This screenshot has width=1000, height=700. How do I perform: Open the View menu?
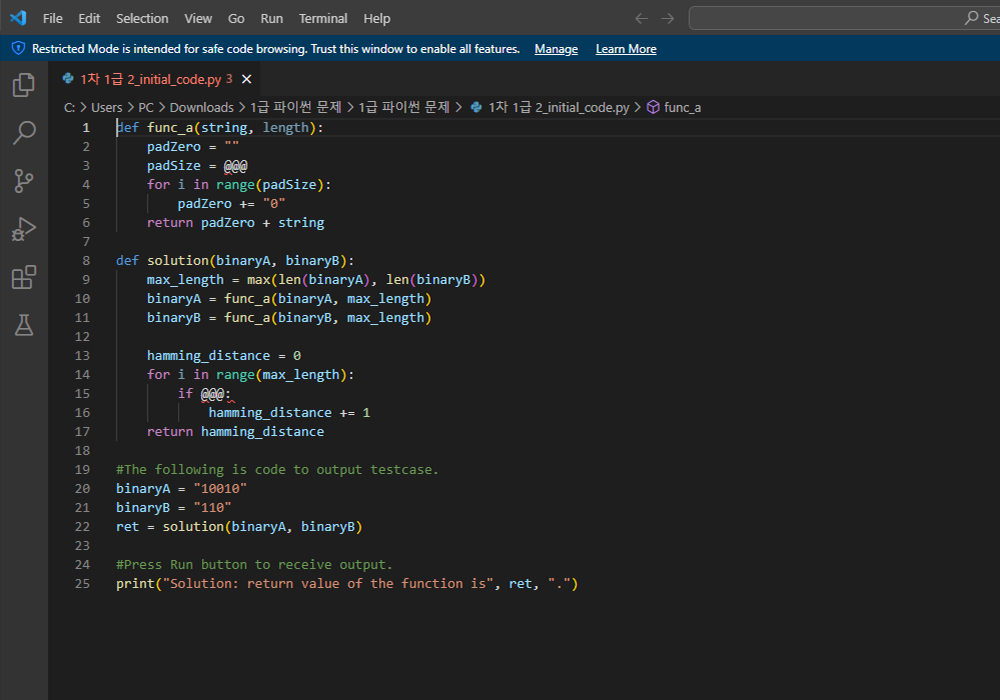[198, 18]
